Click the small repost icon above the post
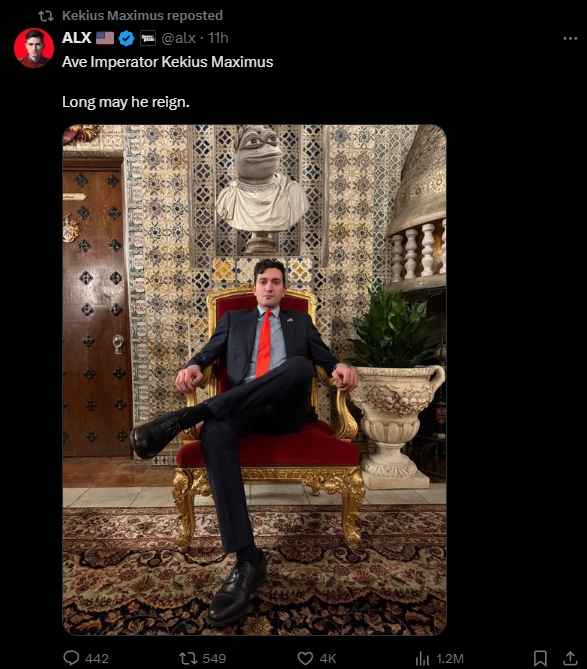The width and height of the screenshot is (587, 669). tap(46, 16)
